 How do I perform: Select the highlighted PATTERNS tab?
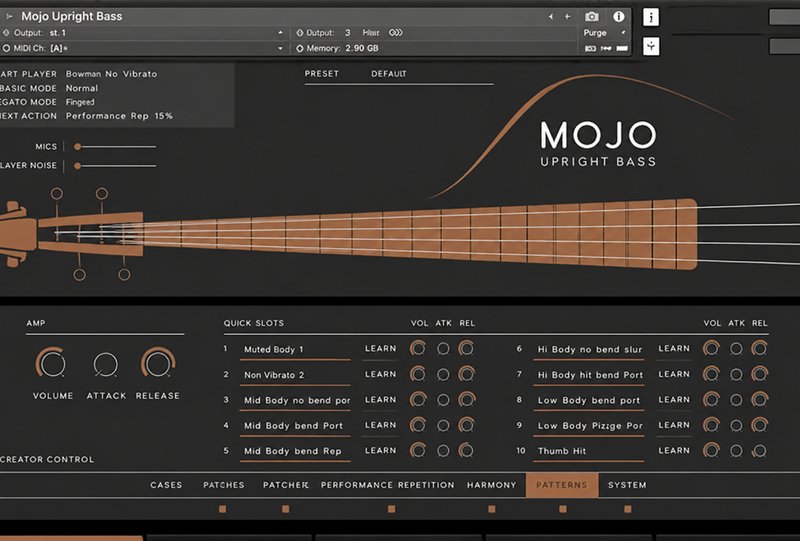[562, 485]
